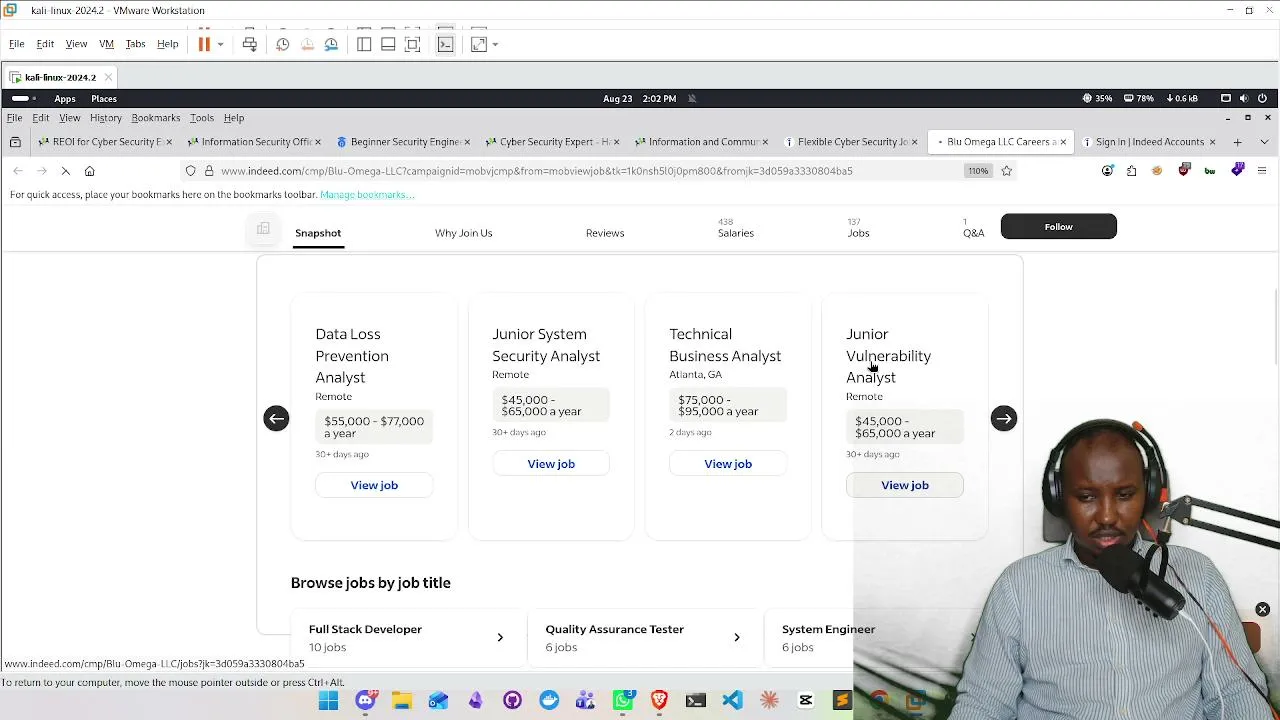Viewport: 1280px width, 720px height.
Task: Open Docker Desktop from taskbar
Action: (x=549, y=701)
